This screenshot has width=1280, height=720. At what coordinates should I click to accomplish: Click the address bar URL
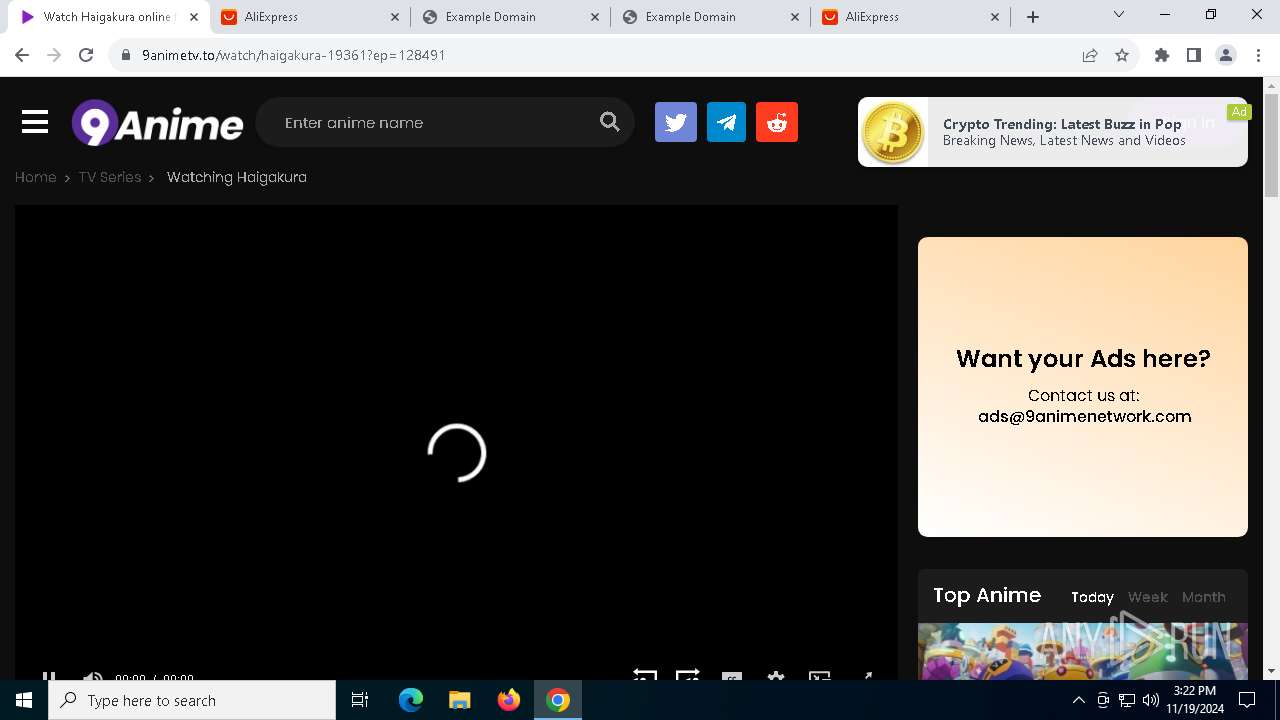click(x=294, y=55)
